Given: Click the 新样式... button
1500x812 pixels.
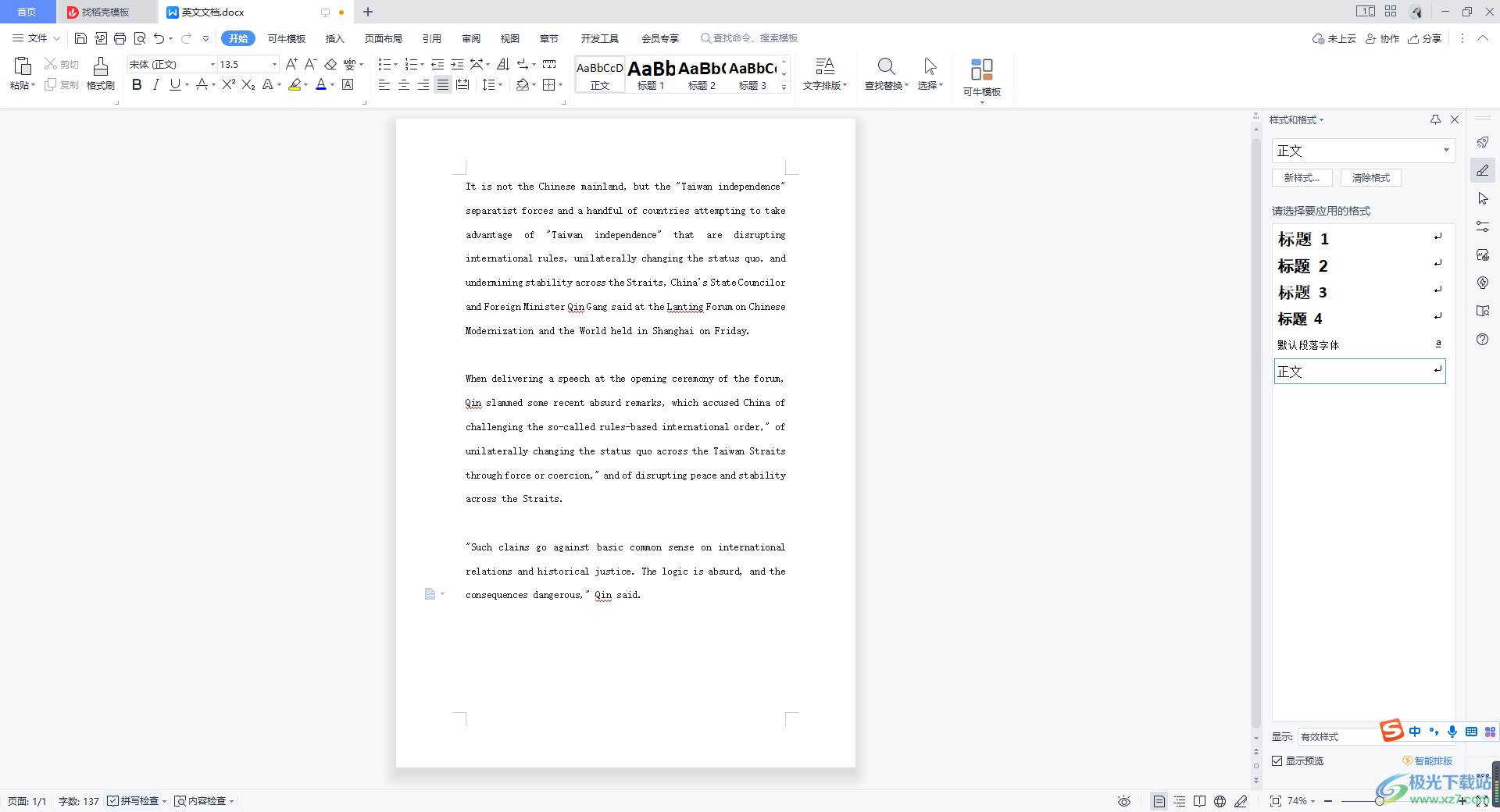Looking at the screenshot, I should 1302,177.
